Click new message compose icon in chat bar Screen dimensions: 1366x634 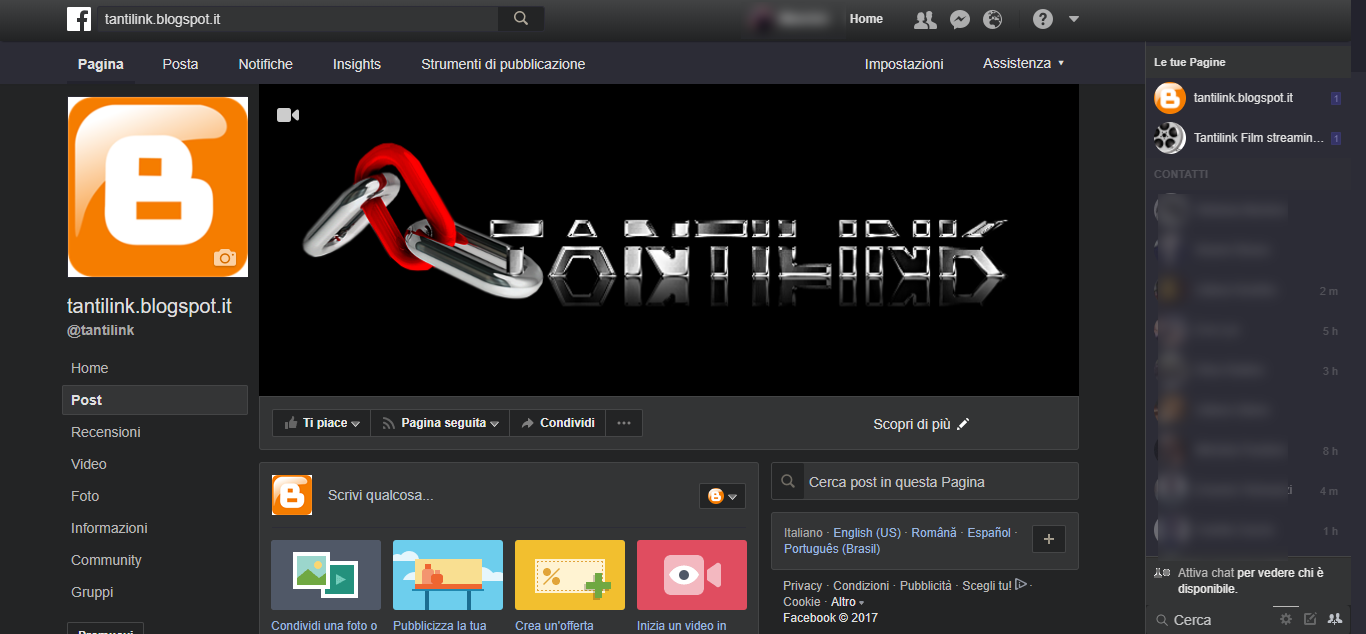[1310, 619]
